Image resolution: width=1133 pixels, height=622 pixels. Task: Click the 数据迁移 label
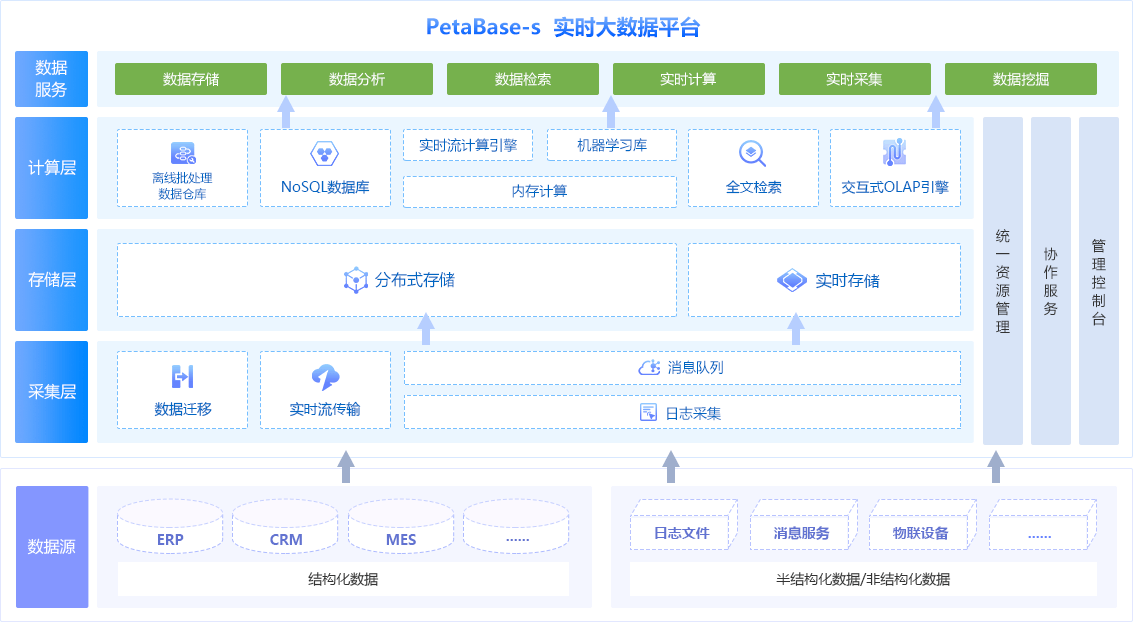pos(183,410)
